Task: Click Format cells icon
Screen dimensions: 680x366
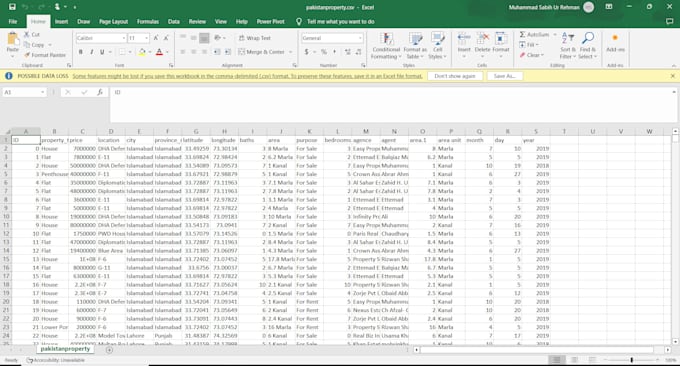Action: [x=500, y=39]
